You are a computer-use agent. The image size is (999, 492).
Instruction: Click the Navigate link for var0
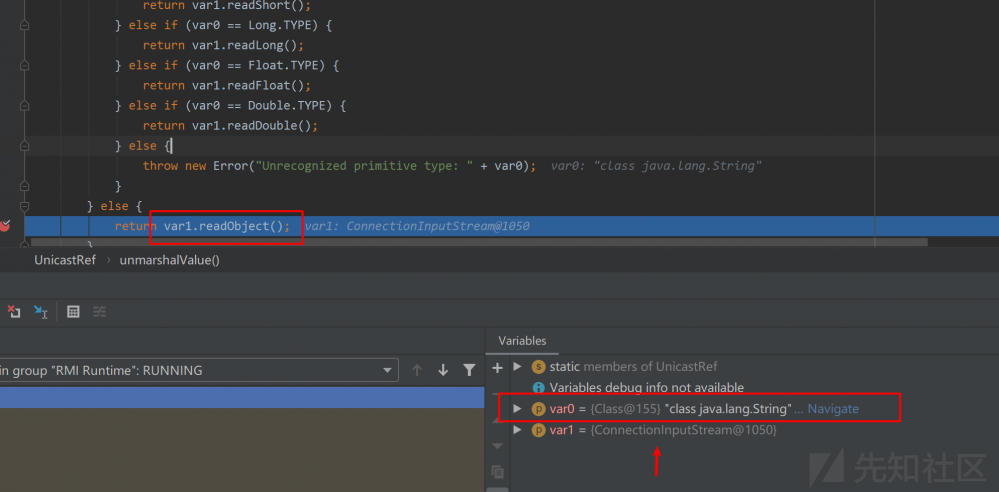(x=833, y=409)
